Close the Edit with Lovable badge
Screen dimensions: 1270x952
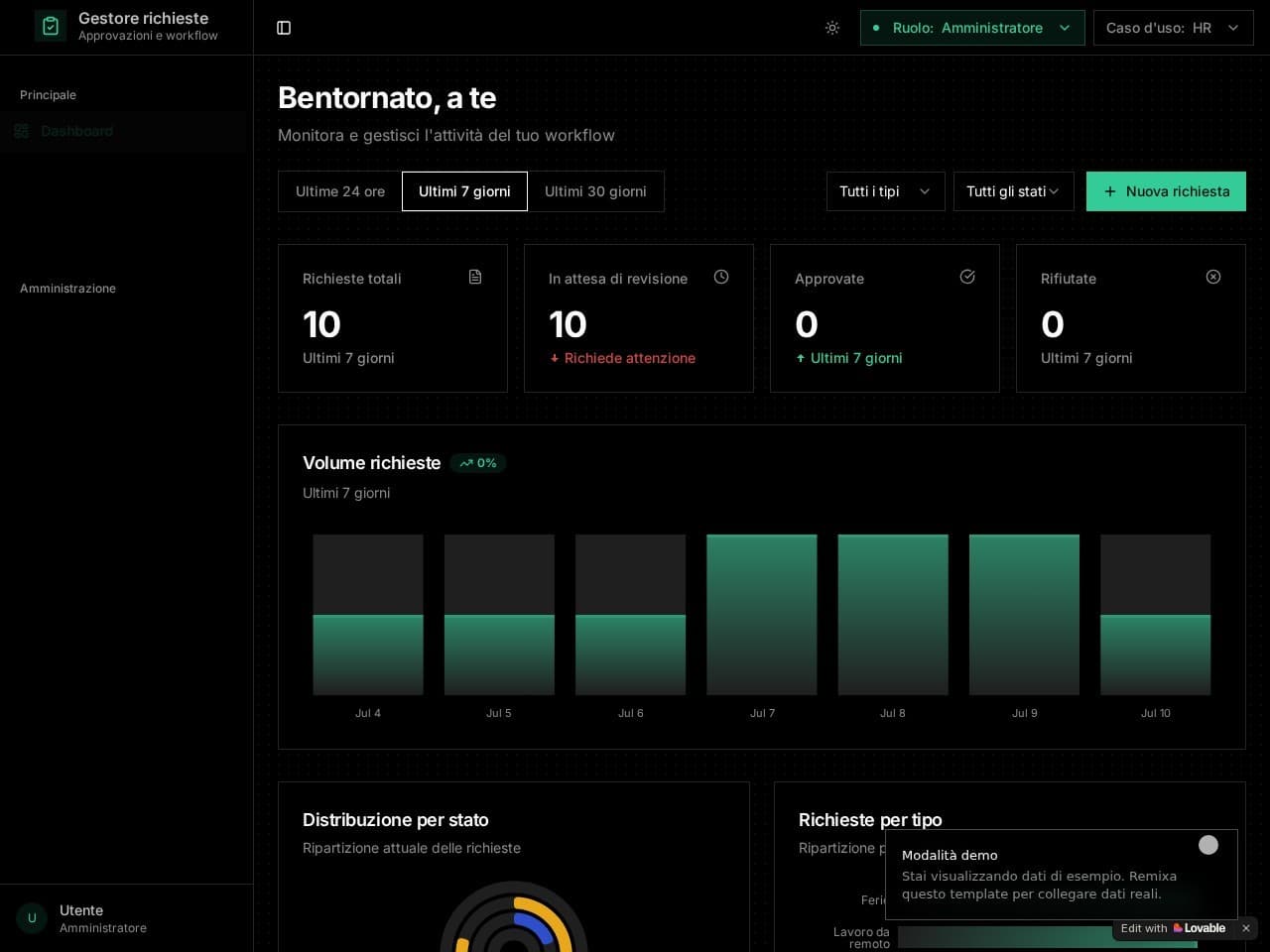(x=1246, y=928)
